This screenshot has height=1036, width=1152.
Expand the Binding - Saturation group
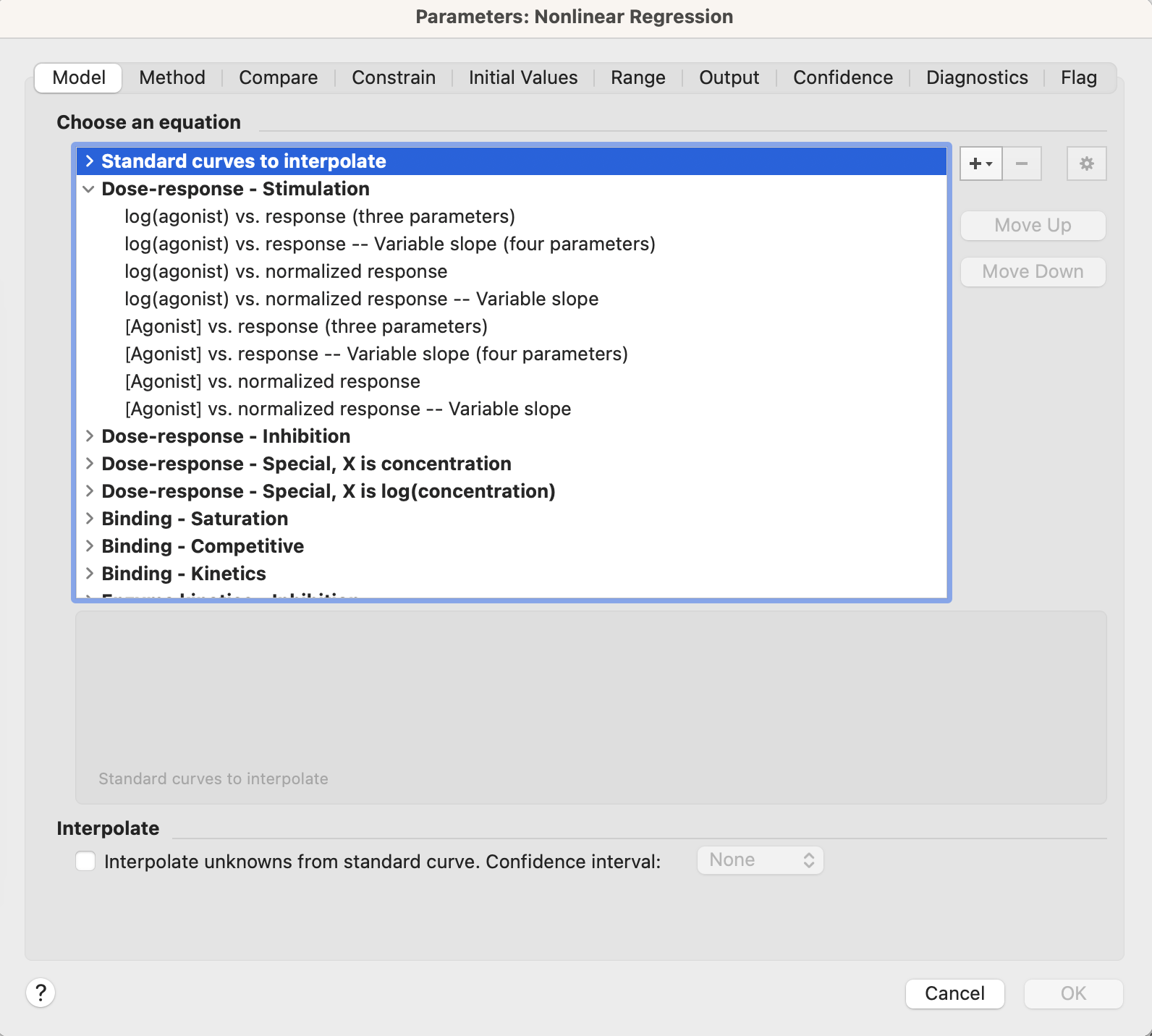pos(90,519)
